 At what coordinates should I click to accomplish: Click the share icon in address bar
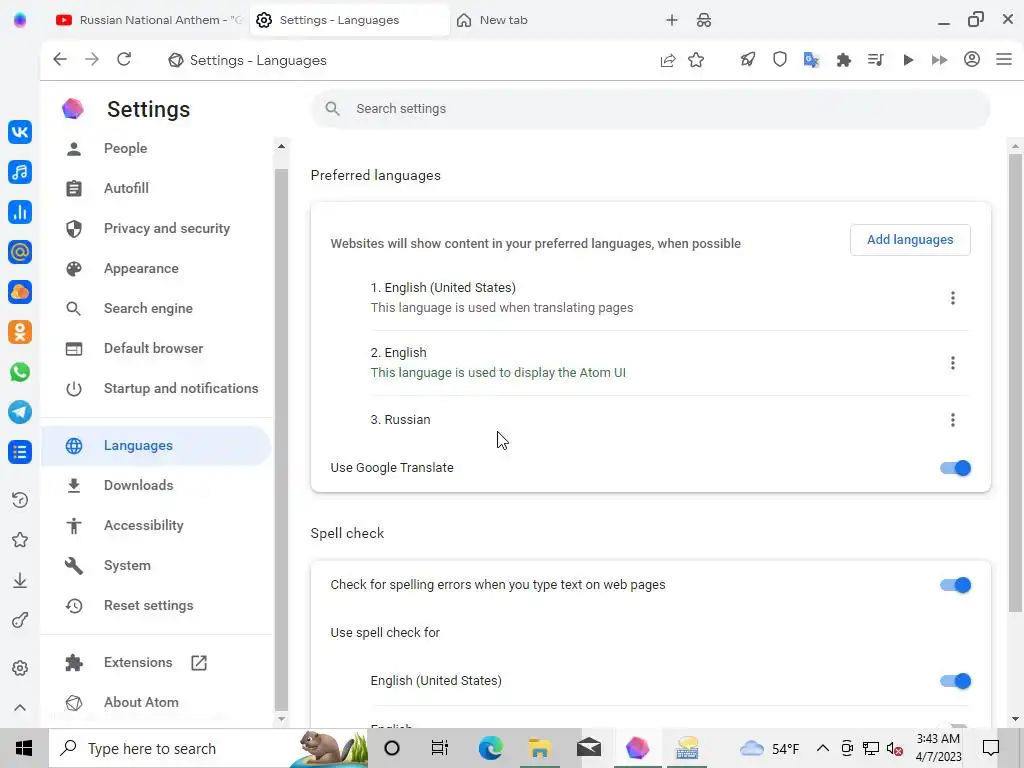(x=667, y=60)
